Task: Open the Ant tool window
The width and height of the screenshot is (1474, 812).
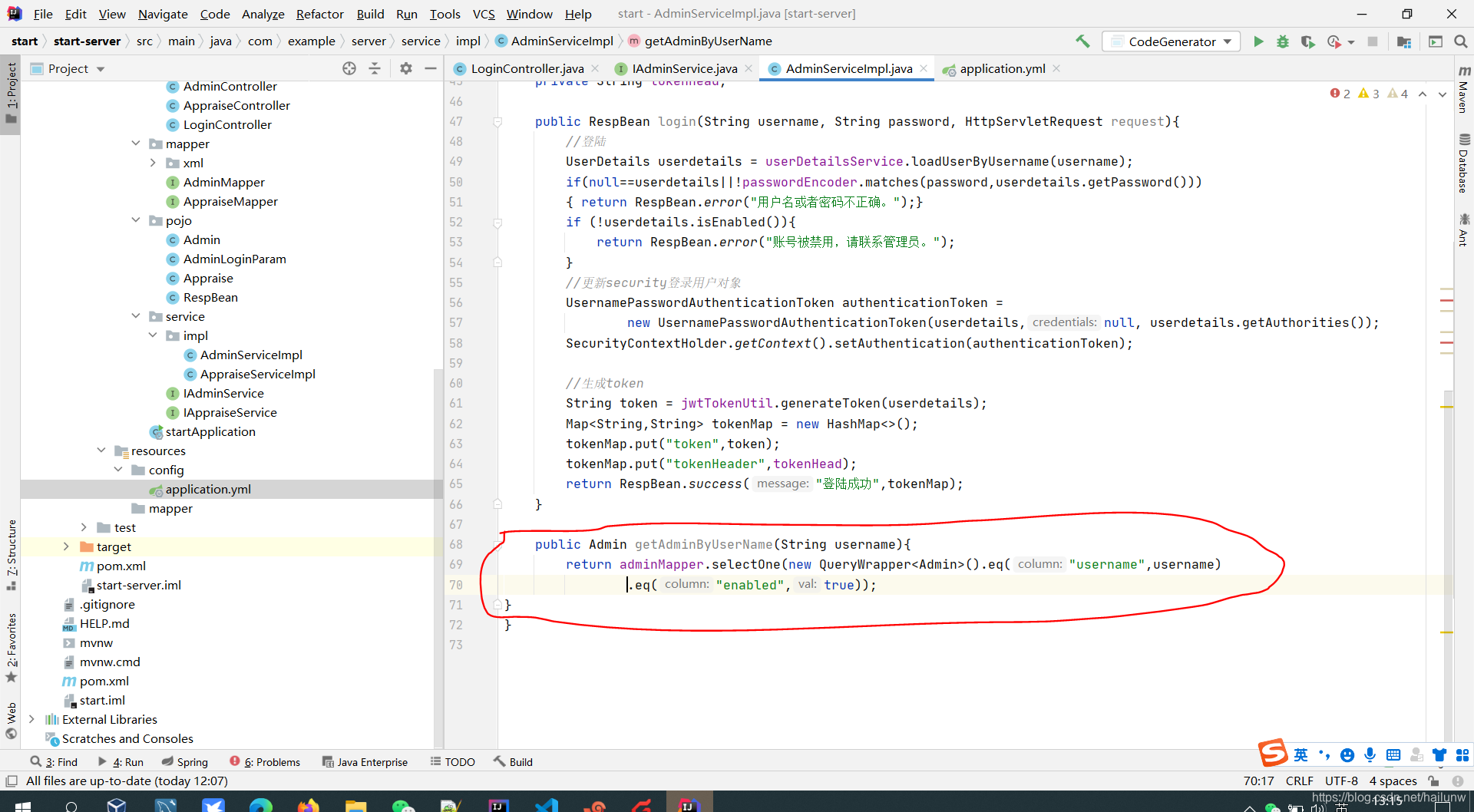Action: coord(1463,230)
